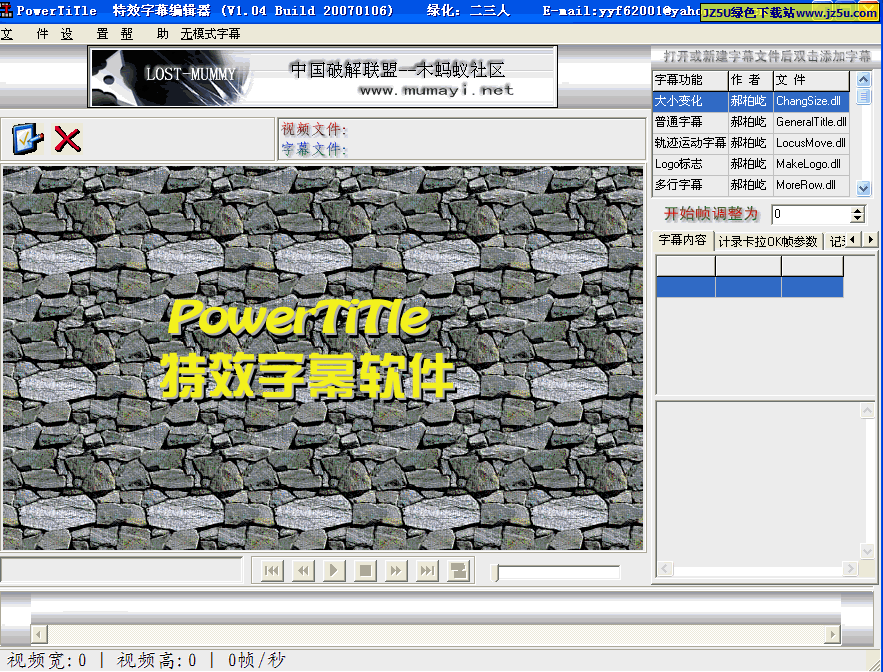Click the 作者 column header

point(750,80)
